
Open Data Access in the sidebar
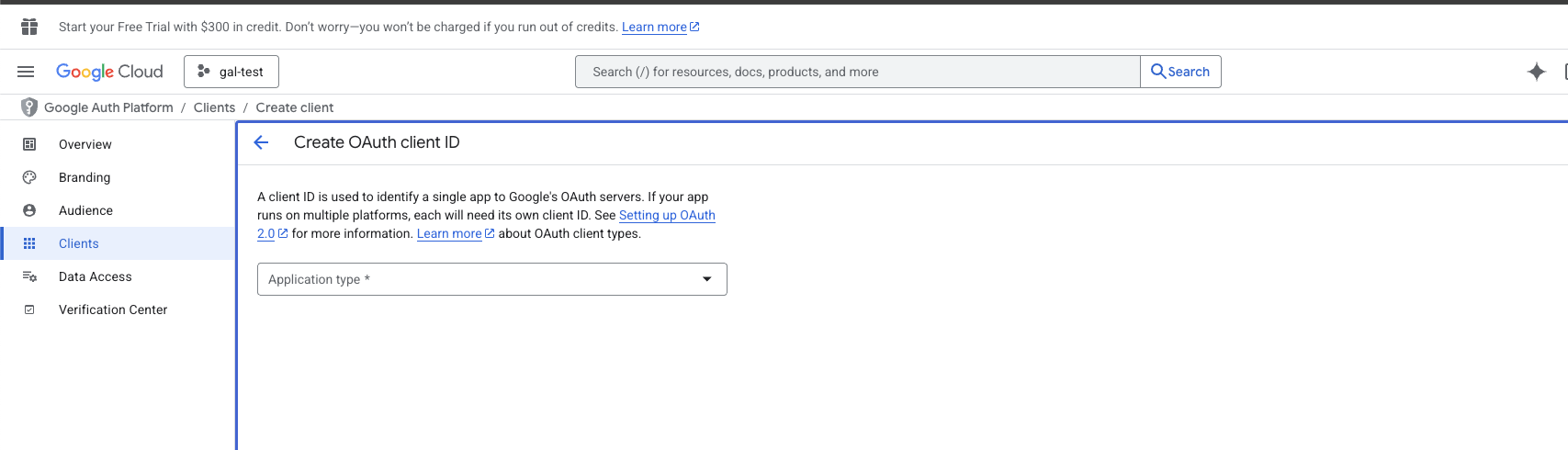click(x=118, y=276)
